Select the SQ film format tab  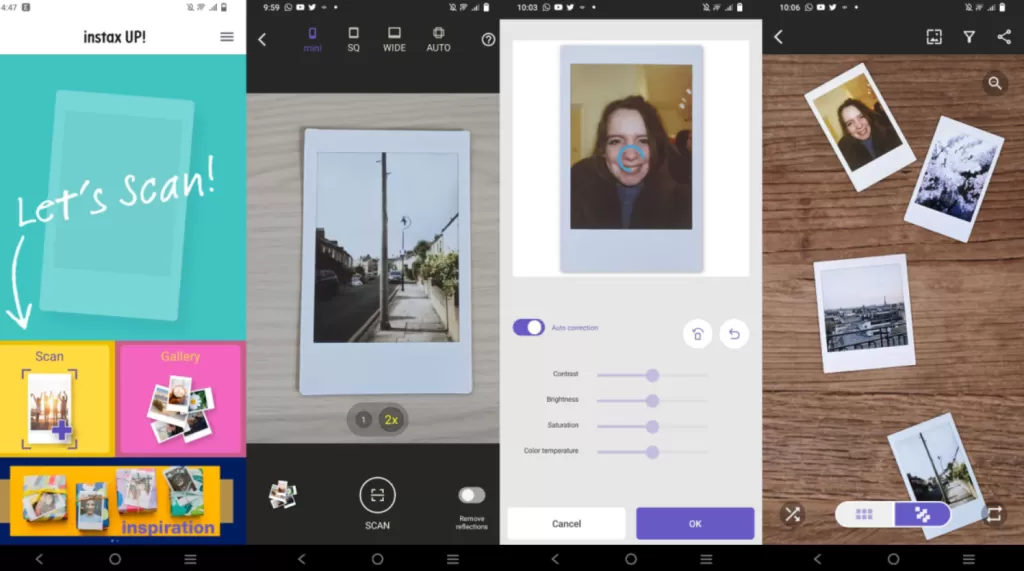click(353, 39)
